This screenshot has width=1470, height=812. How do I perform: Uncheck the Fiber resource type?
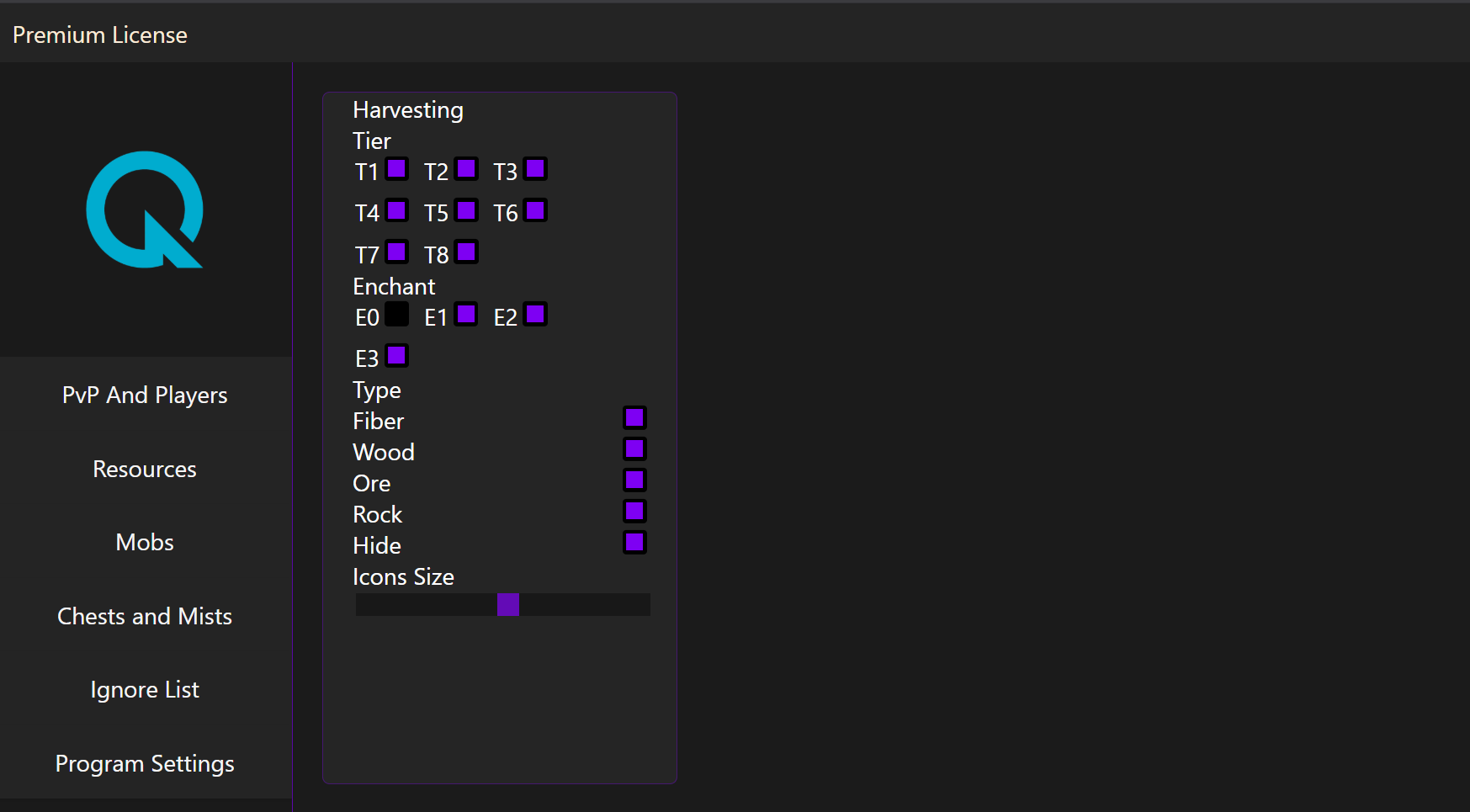tap(634, 418)
